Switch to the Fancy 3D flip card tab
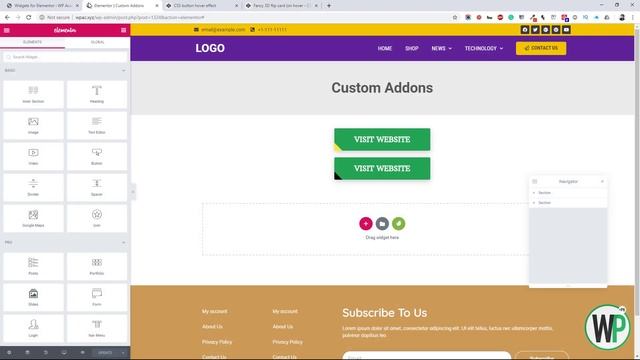This screenshot has height=360, width=640. coord(281,6)
